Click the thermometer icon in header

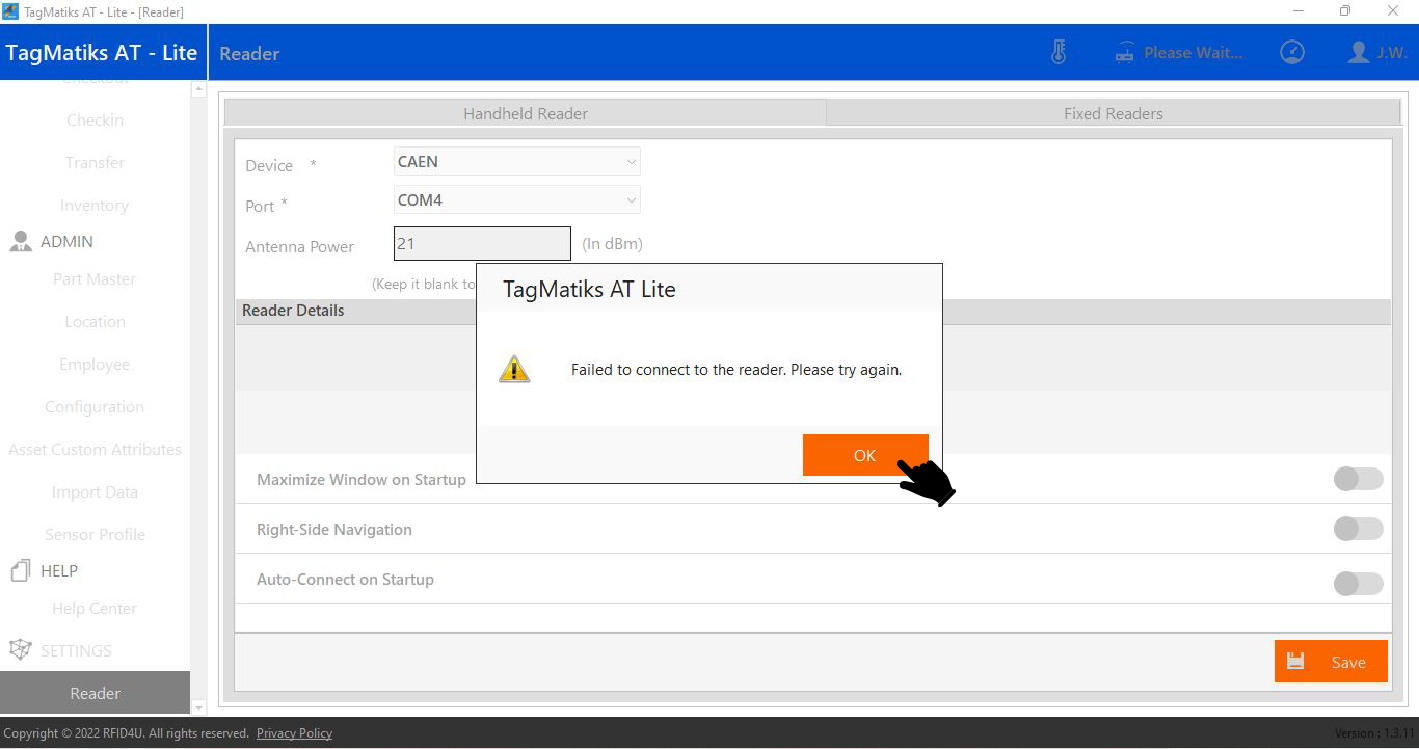(x=1059, y=52)
